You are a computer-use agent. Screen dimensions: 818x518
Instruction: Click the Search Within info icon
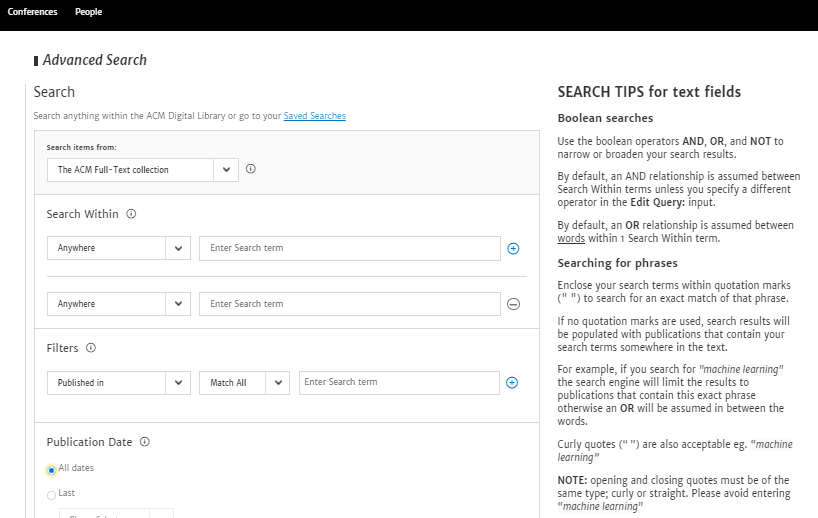tap(131, 214)
